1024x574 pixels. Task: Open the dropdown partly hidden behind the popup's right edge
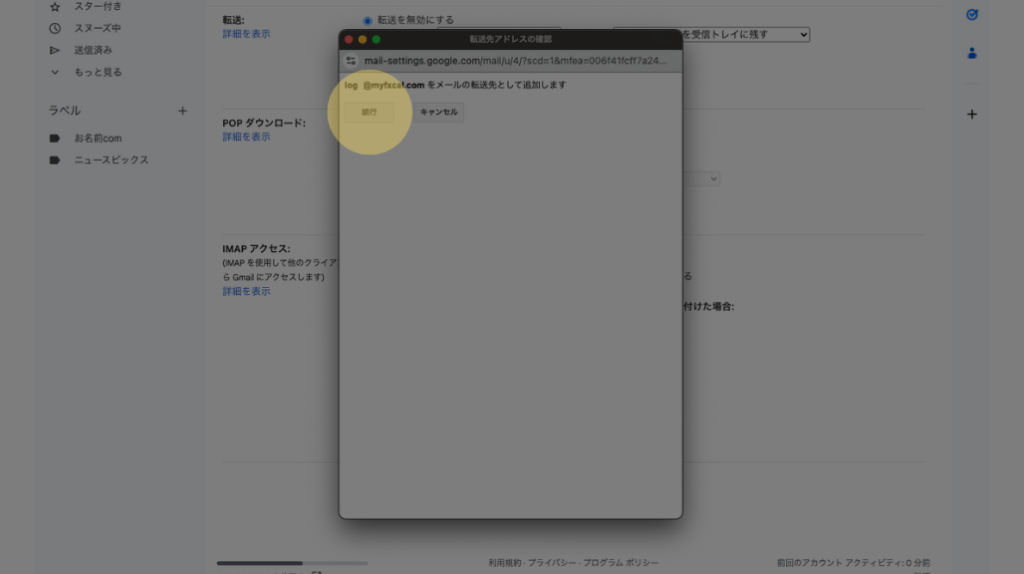click(x=702, y=179)
